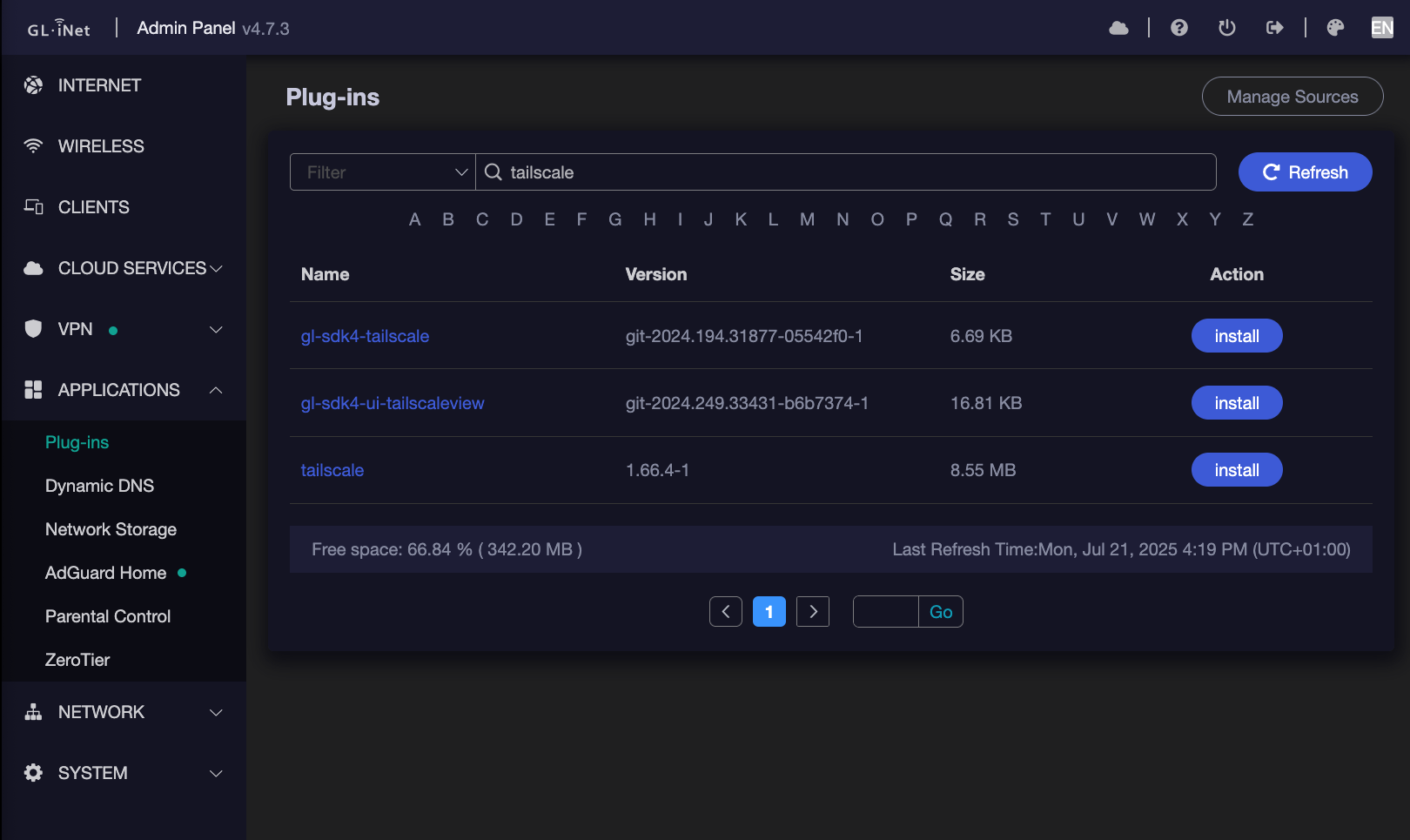Image resolution: width=1410 pixels, height=840 pixels.
Task: Click the Internet globe icon in sidebar
Action: 33,85
